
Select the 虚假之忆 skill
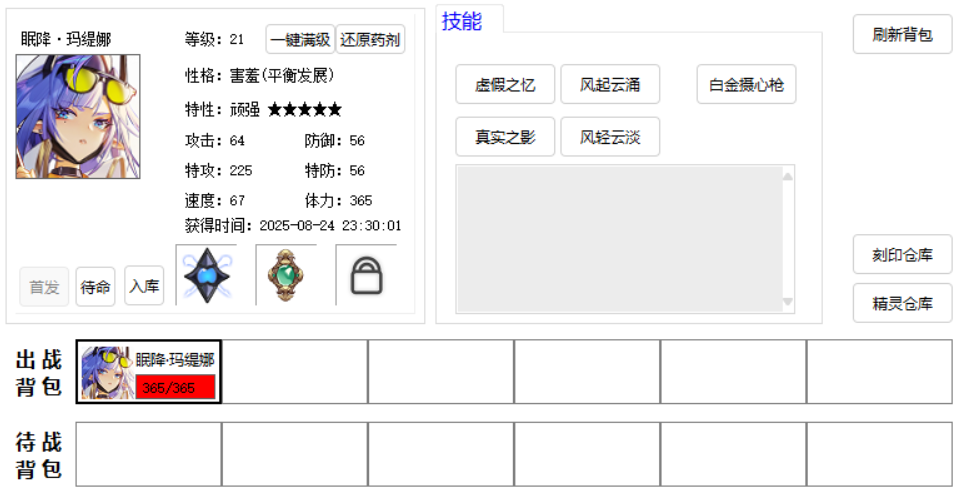click(505, 85)
